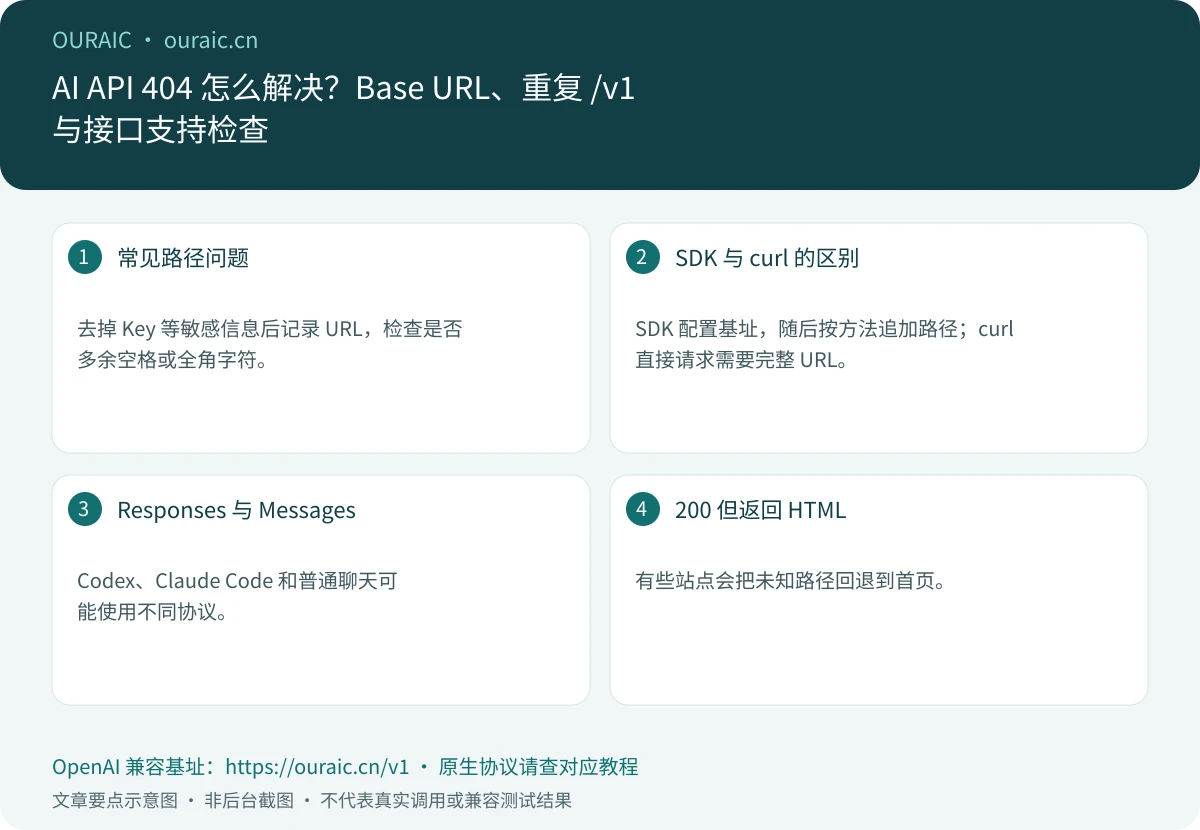Click the number 3 badge beside Responses 与 Messages
This screenshot has width=1200, height=830.
click(84, 509)
